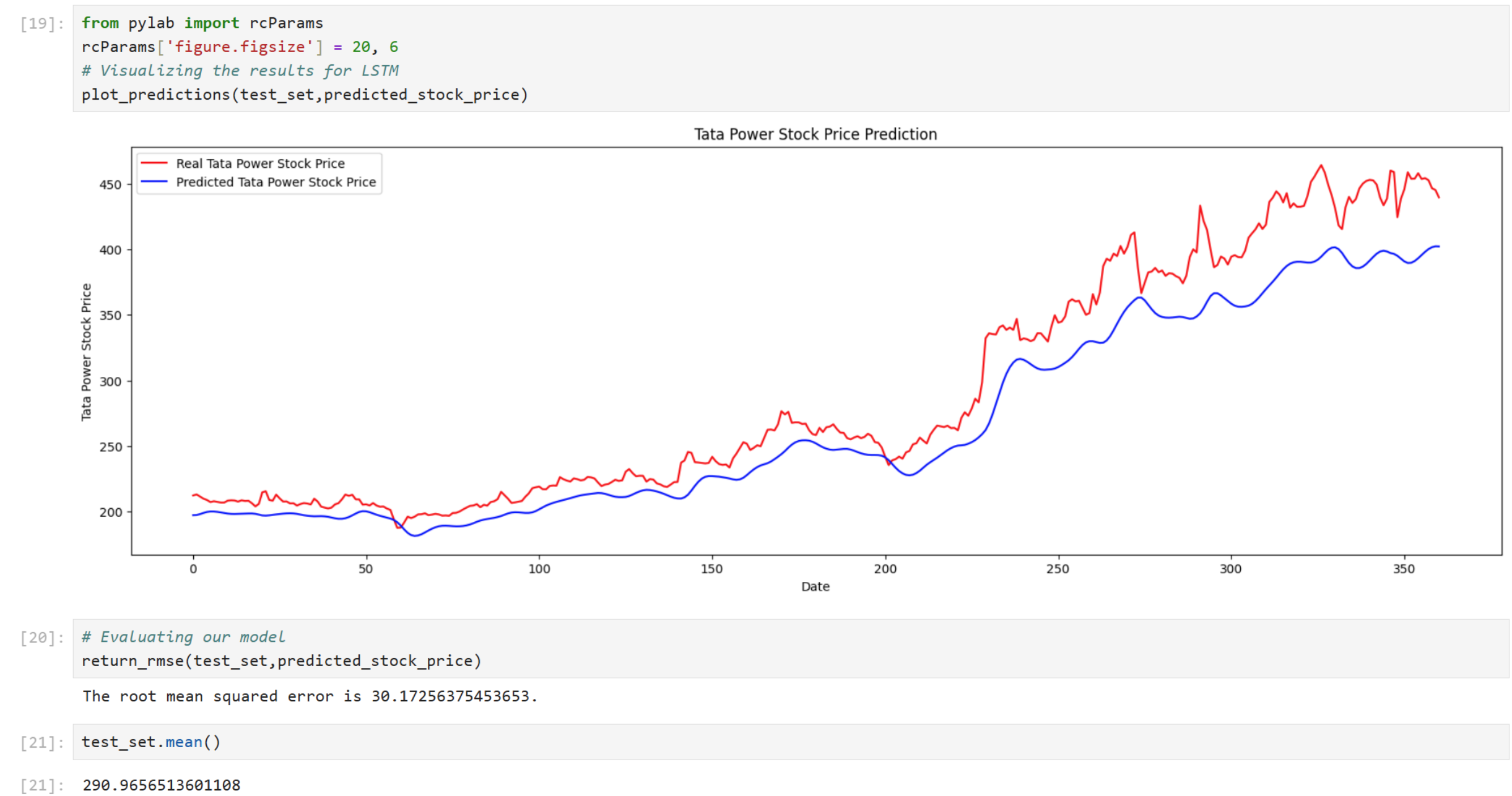
Task: Click y-axis tick label 200
Action: click(x=110, y=512)
